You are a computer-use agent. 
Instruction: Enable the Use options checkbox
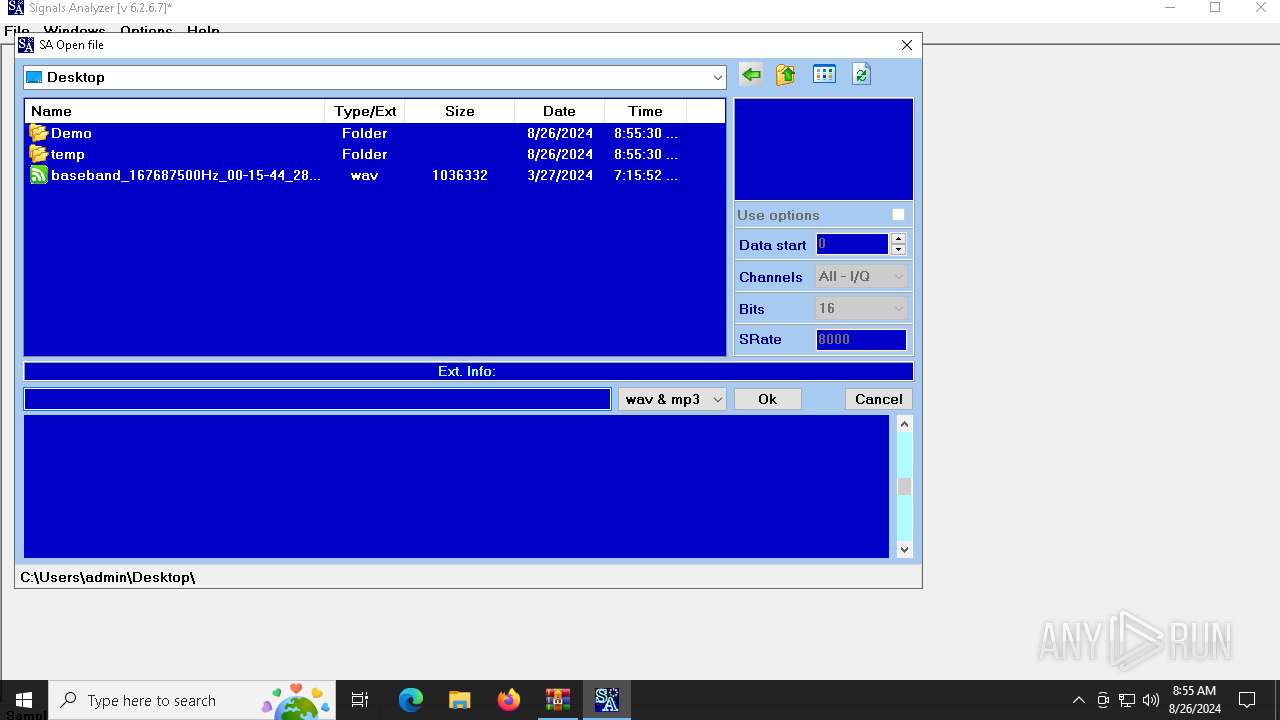pyautogui.click(x=898, y=215)
